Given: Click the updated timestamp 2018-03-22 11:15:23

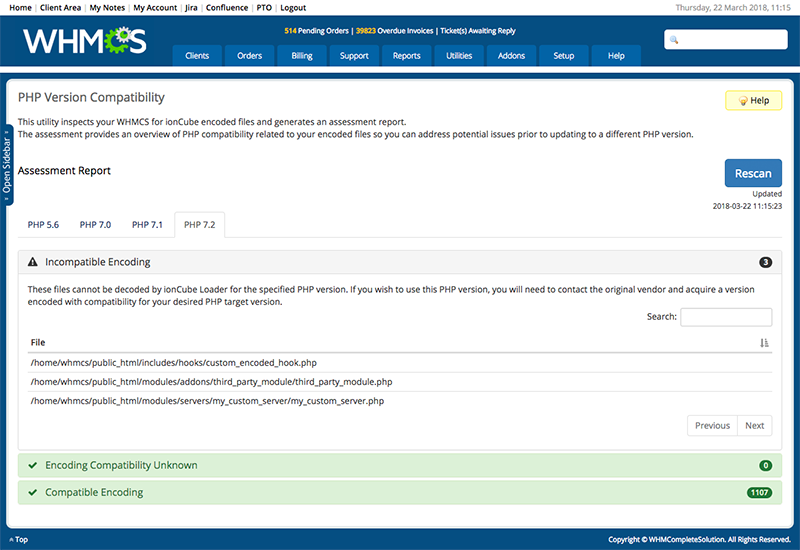Looking at the screenshot, I should (x=747, y=206).
